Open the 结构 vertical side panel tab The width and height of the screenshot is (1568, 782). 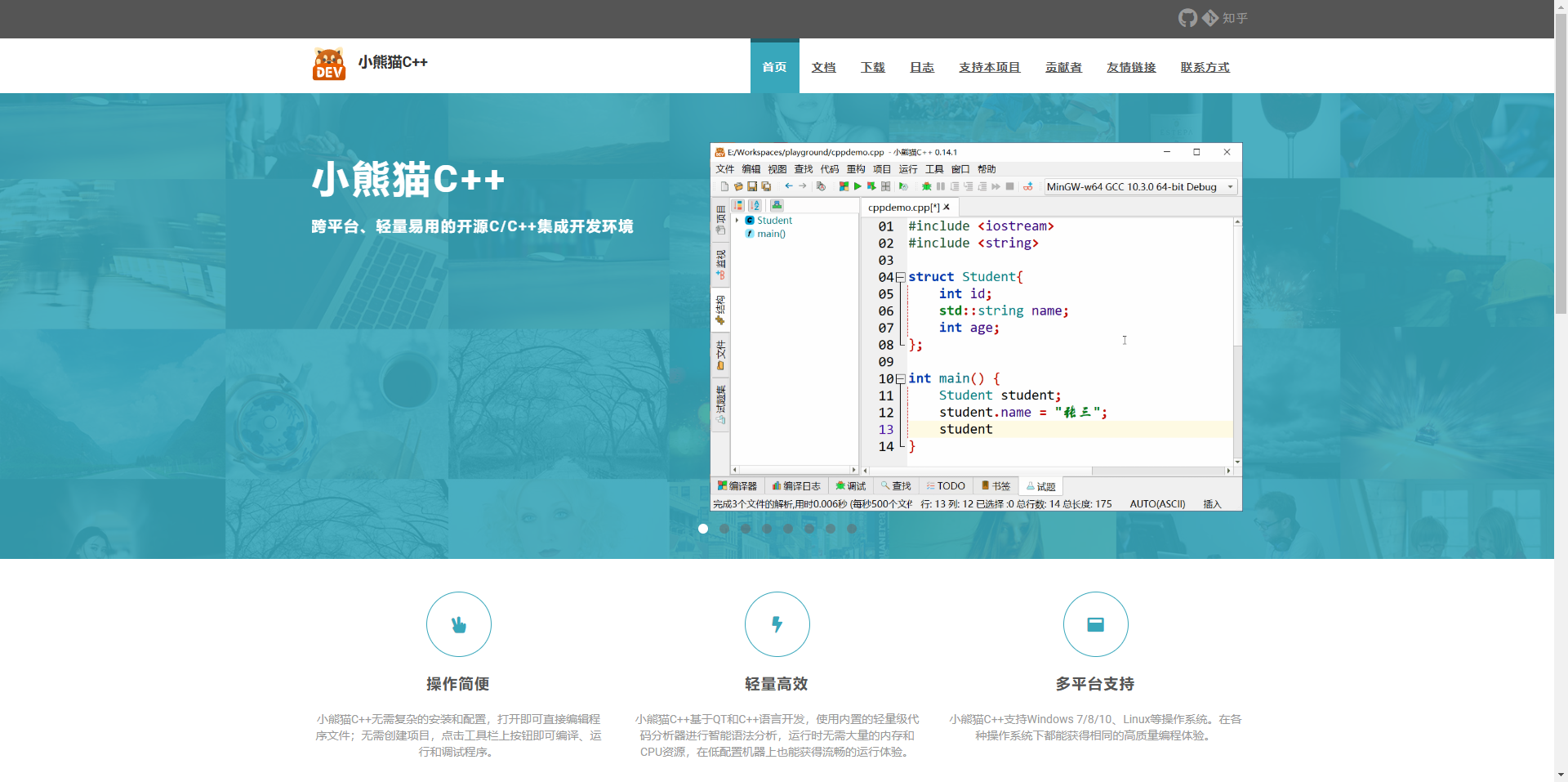pos(720,311)
